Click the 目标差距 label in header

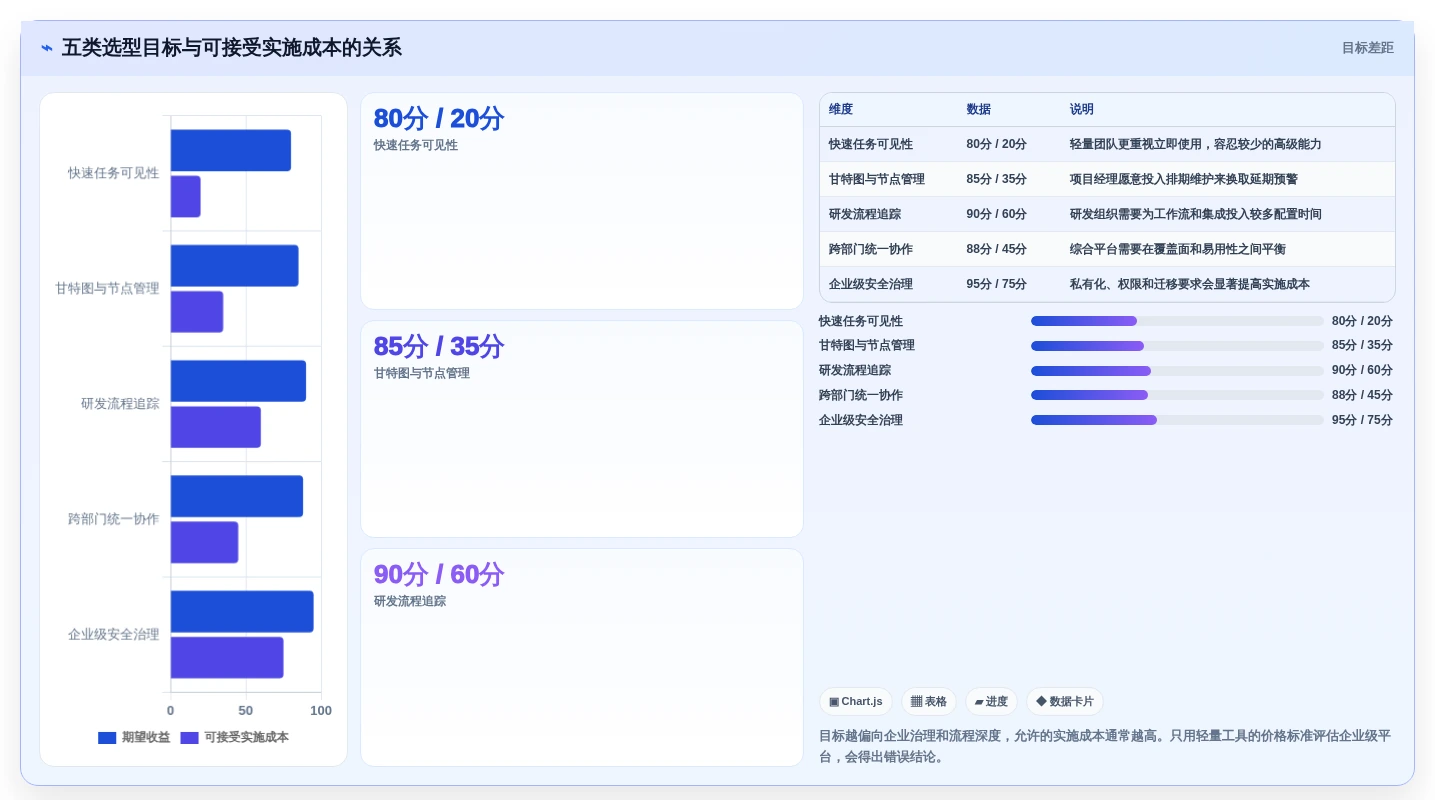click(1367, 48)
